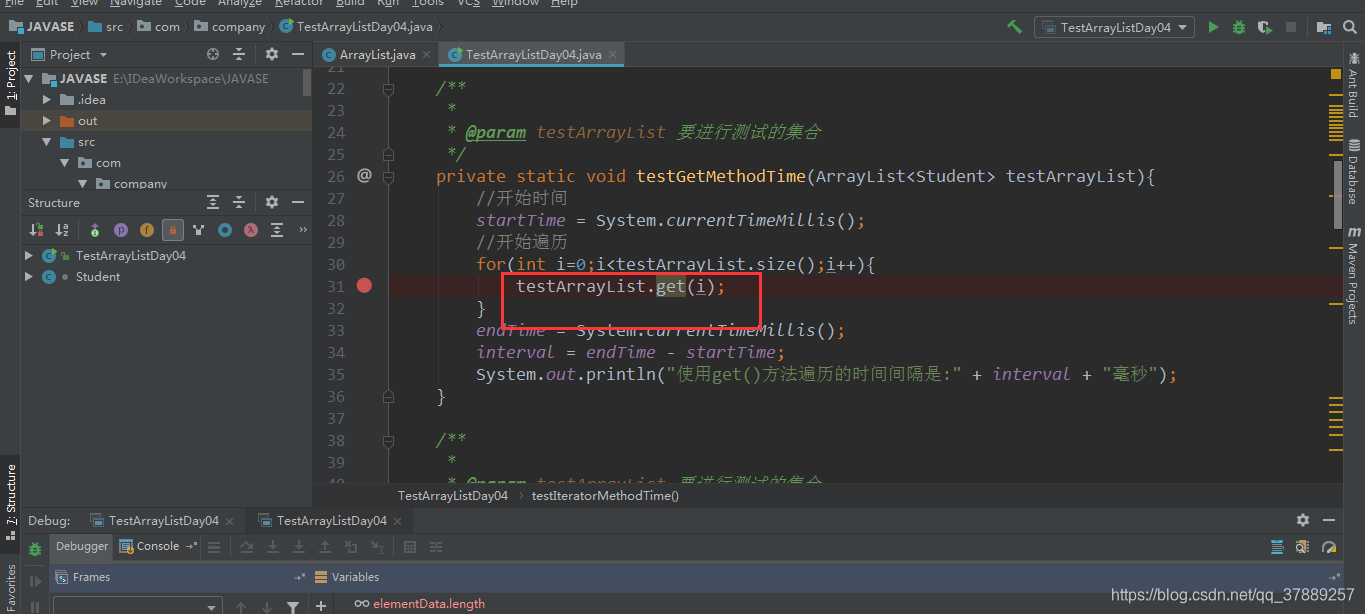
Task: Run with Coverage shield icon
Action: (x=1265, y=27)
